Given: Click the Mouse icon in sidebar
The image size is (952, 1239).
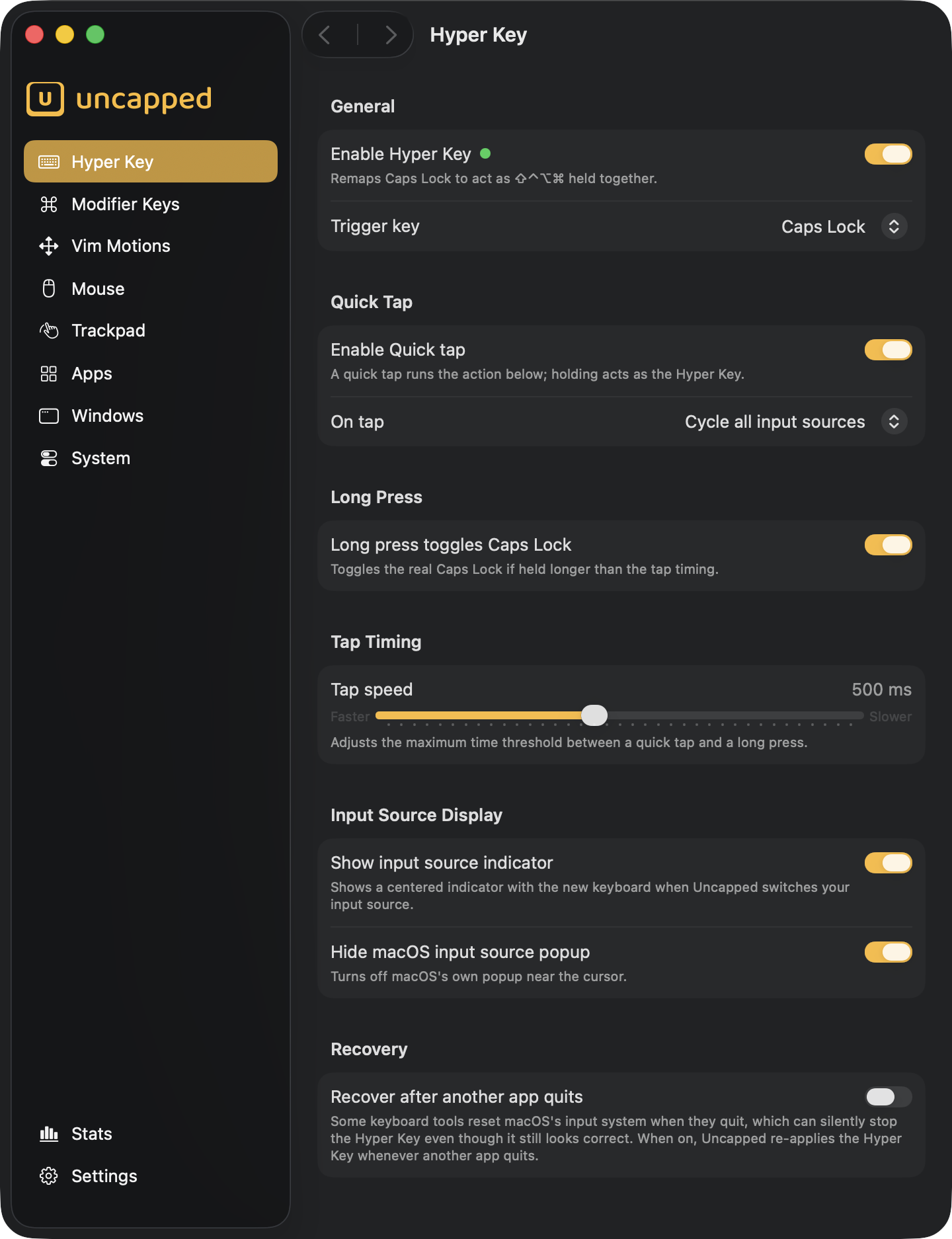Looking at the screenshot, I should tap(49, 288).
